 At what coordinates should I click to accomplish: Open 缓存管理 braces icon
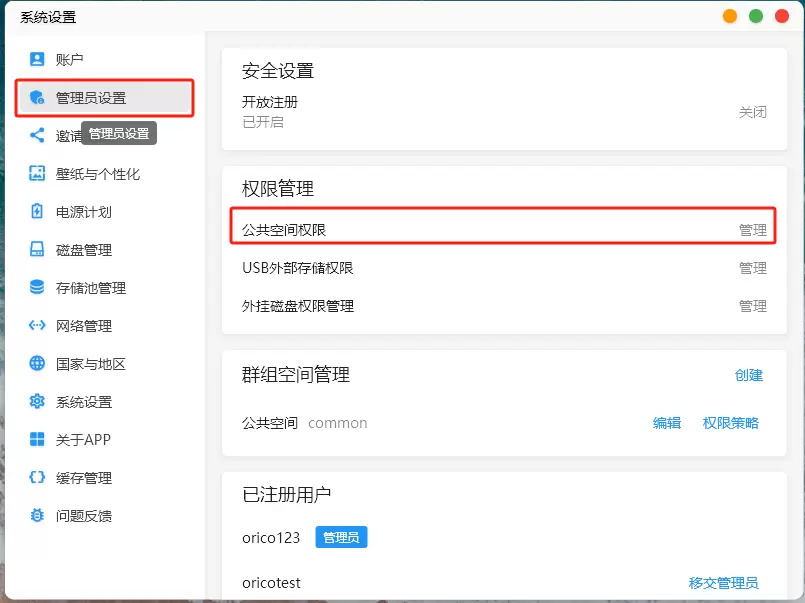coord(37,477)
